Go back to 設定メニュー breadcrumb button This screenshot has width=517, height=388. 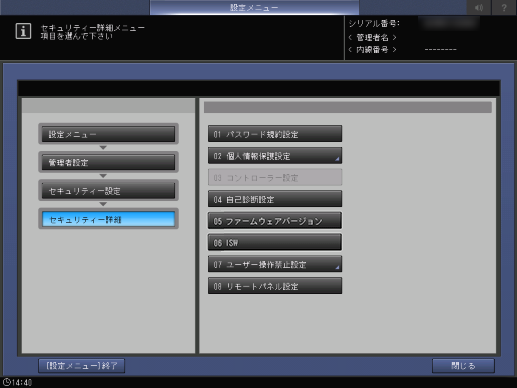pos(108,134)
